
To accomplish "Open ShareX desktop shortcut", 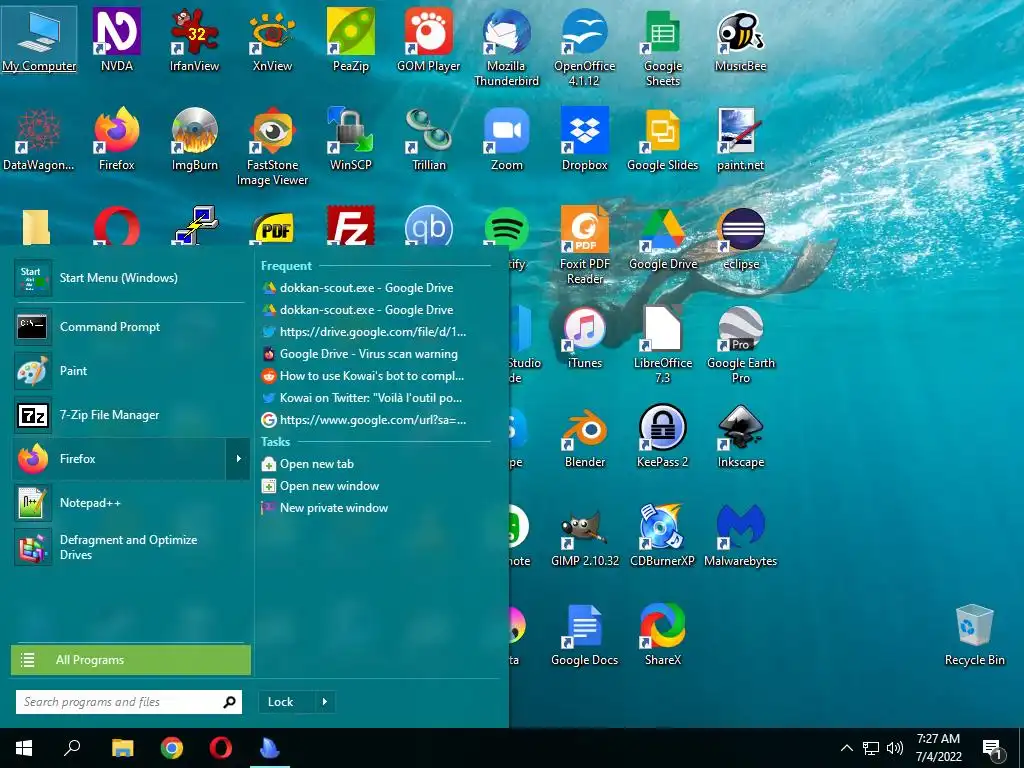I will 663,635.
